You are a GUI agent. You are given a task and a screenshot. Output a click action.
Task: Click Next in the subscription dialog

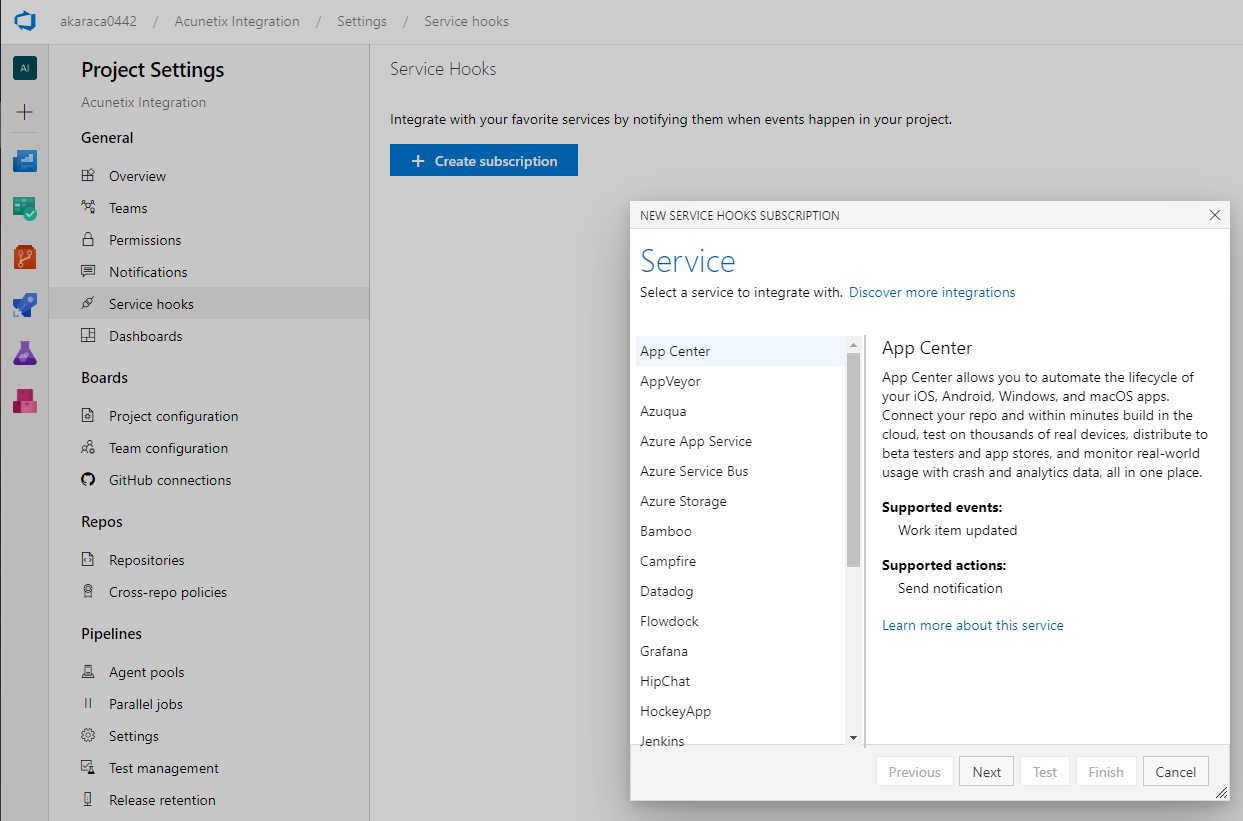[986, 772]
